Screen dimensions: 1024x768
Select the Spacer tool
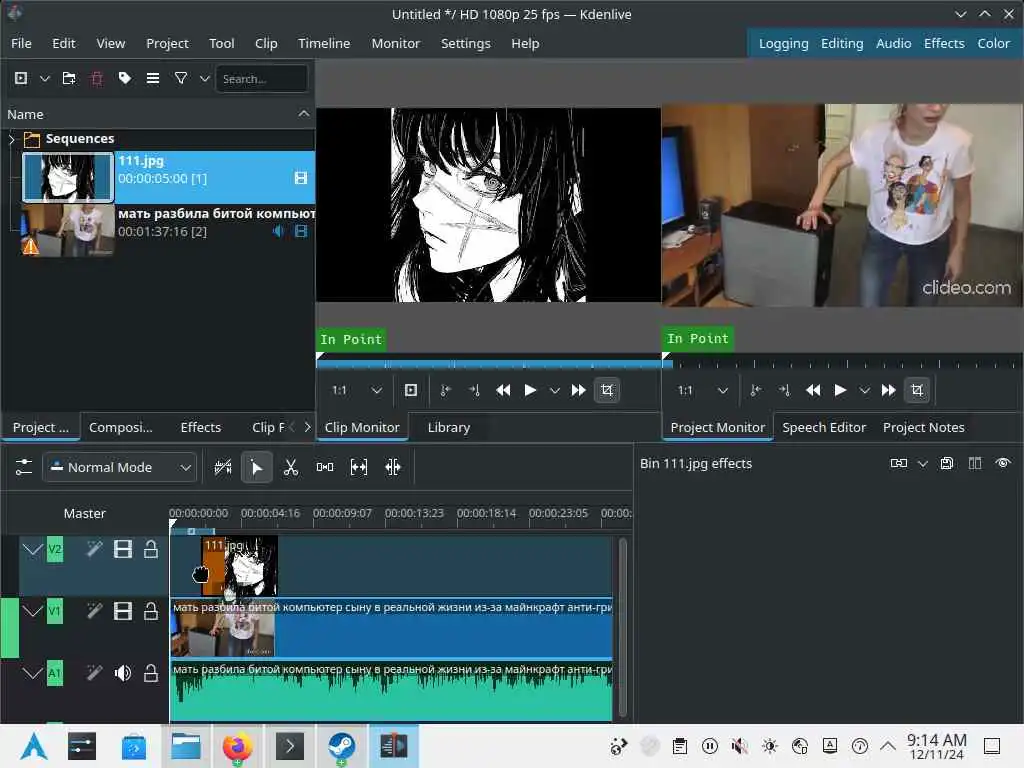coord(325,467)
